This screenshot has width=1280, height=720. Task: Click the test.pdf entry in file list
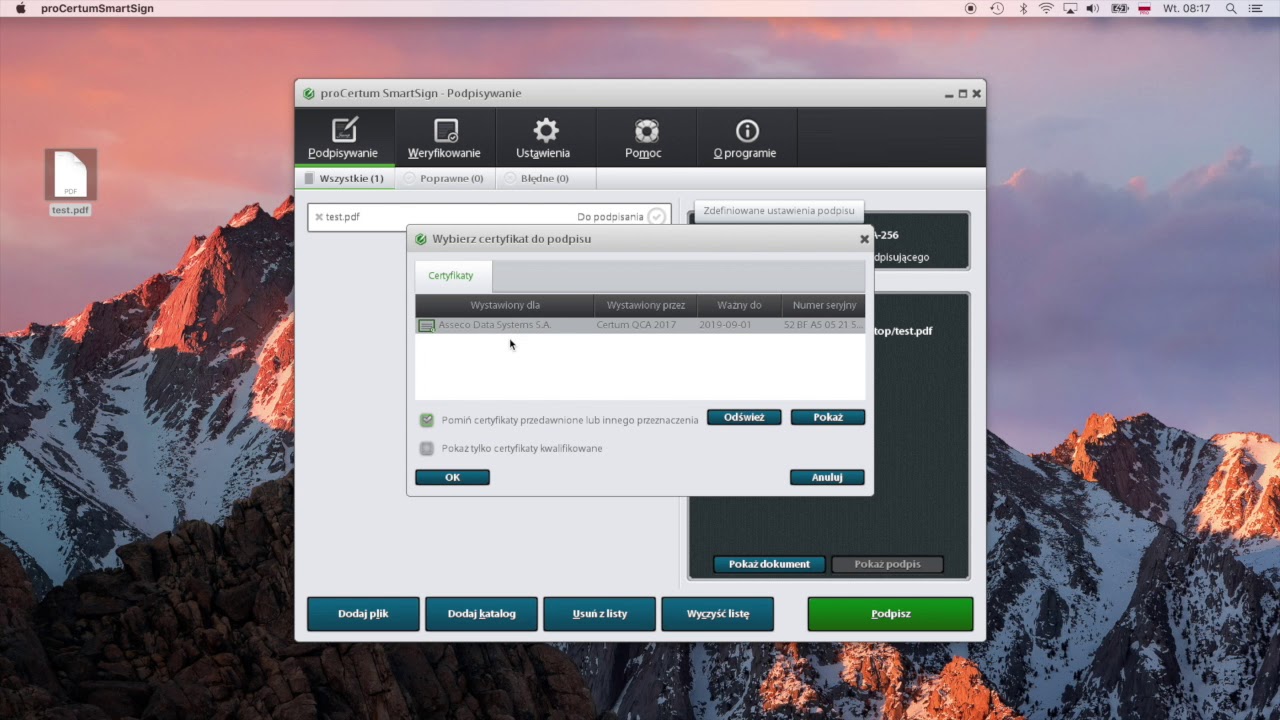click(x=489, y=217)
